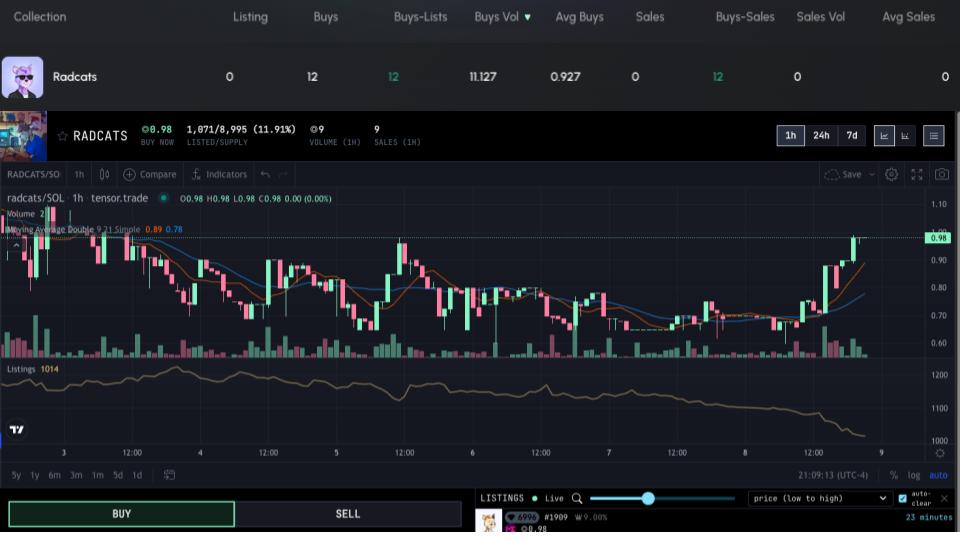Take a chart snapshot with camera icon
This screenshot has width=960, height=540.
coord(942,174)
